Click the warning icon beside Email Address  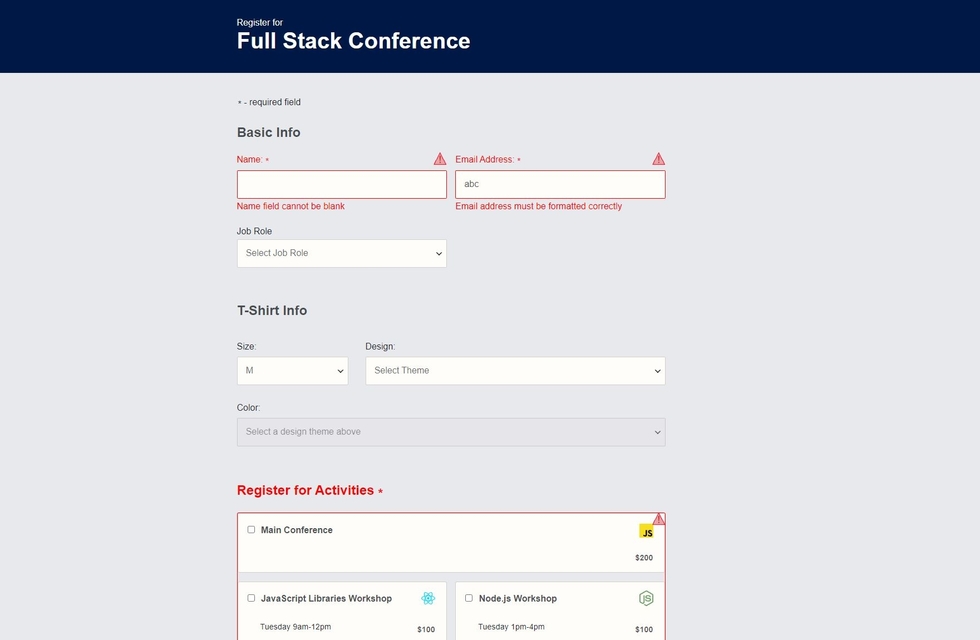pyautogui.click(x=658, y=159)
